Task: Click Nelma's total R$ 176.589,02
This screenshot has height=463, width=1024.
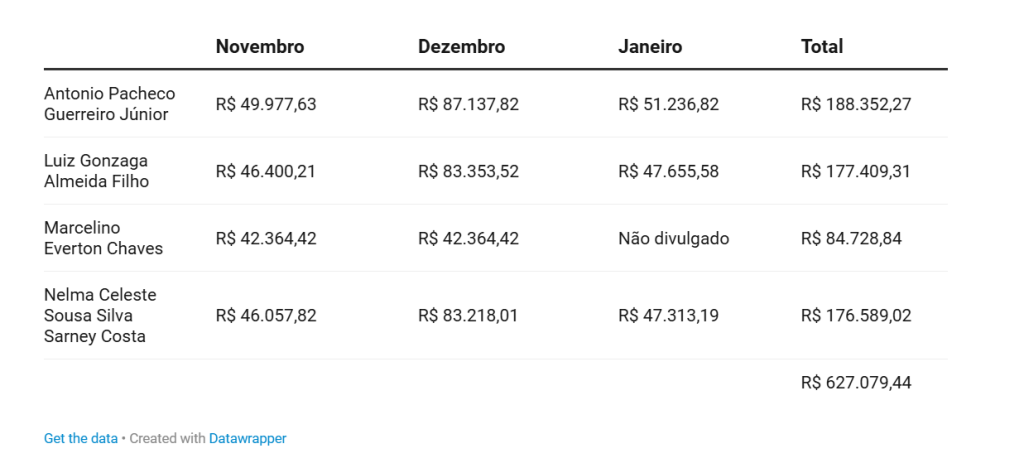Action: click(x=856, y=315)
